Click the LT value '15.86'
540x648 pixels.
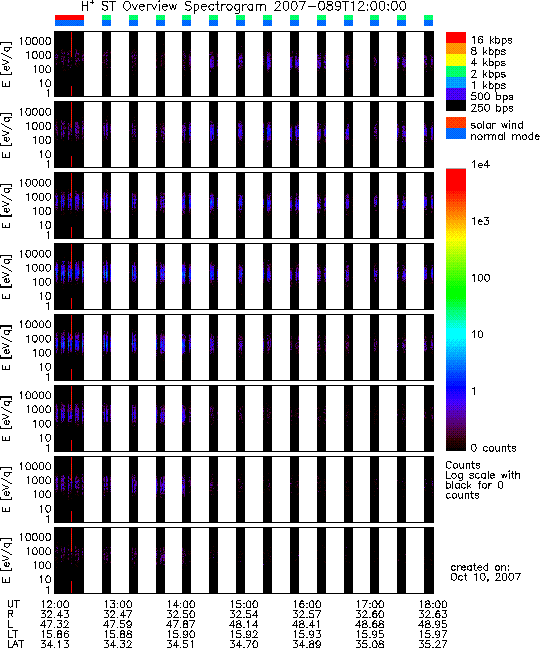(x=55, y=634)
